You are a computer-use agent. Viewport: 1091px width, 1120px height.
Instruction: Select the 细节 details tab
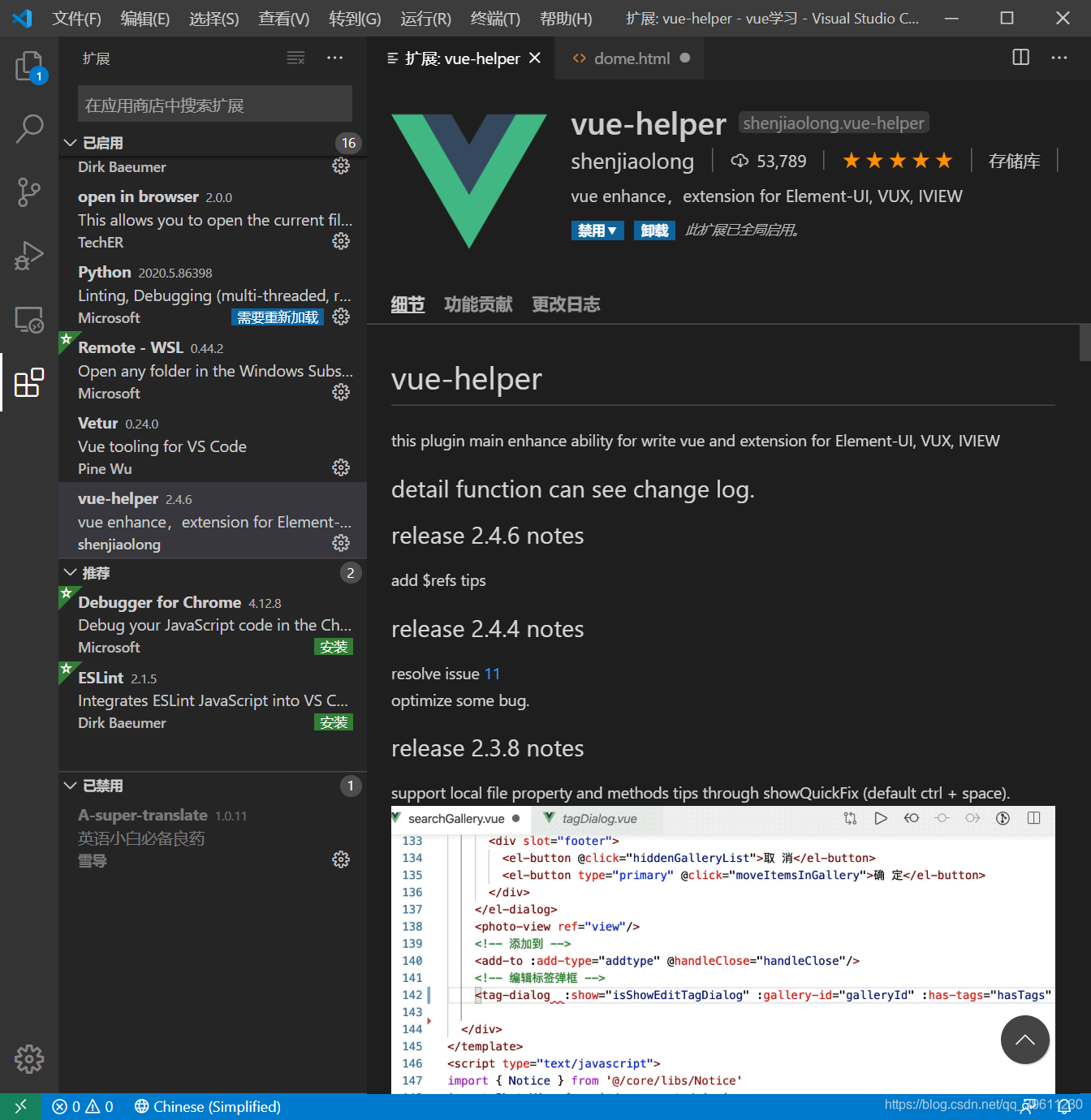[408, 304]
